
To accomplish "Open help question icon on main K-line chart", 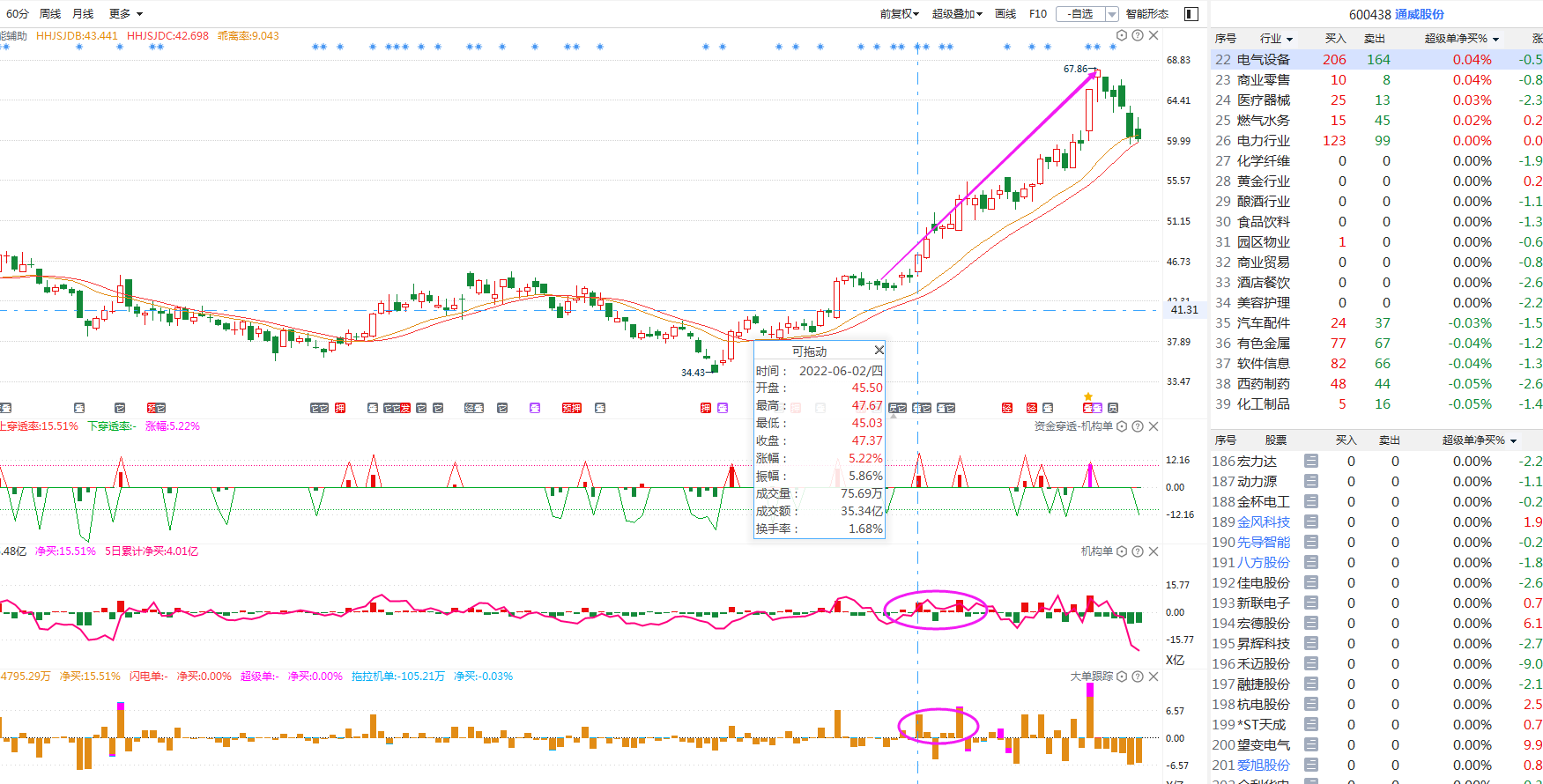I will click(x=1138, y=35).
